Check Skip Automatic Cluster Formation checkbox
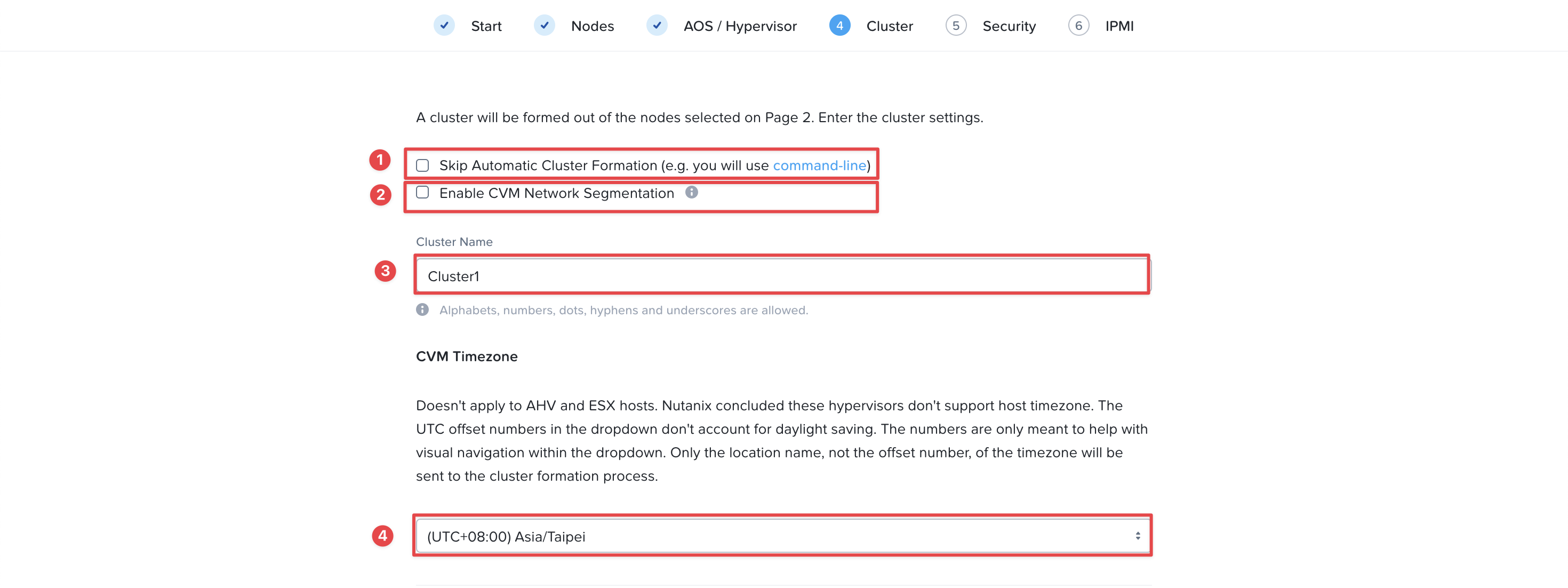1568x588 pixels. point(422,165)
